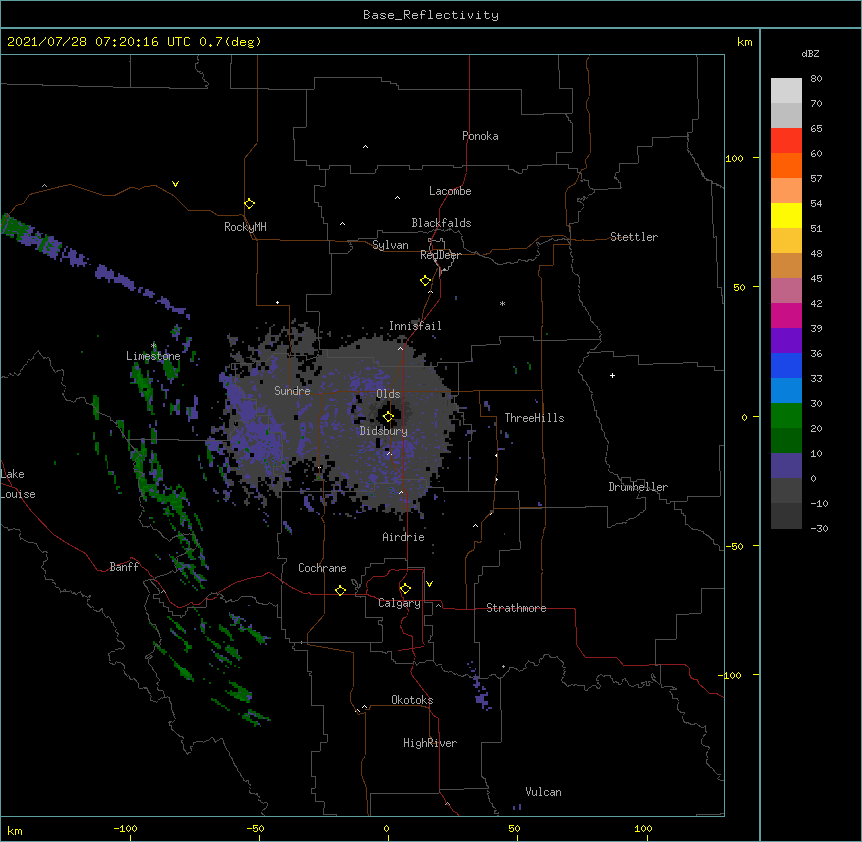Select the slate 0-10 dBZ legend swatch
Image resolution: width=862 pixels, height=842 pixels.
[786, 466]
